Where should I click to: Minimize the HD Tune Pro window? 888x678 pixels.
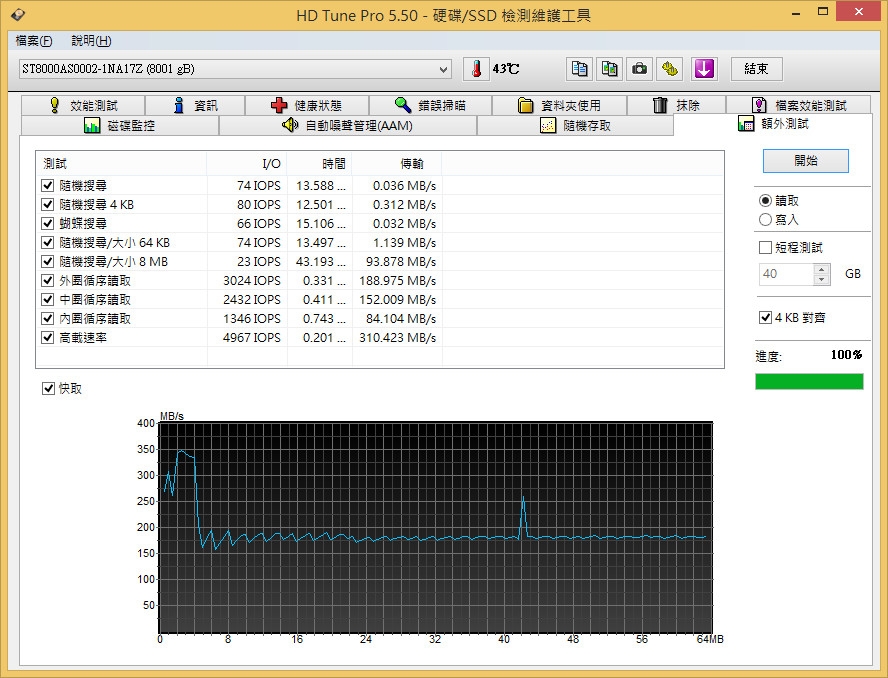coord(796,12)
